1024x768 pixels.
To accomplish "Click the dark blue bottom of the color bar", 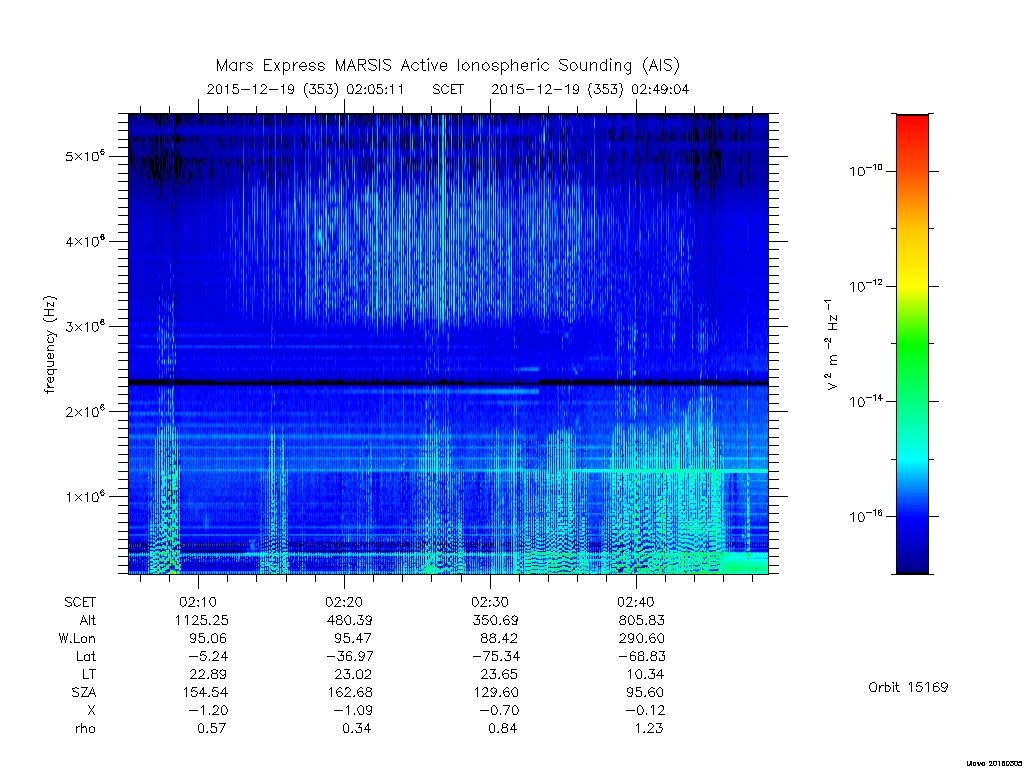I will pyautogui.click(x=912, y=558).
